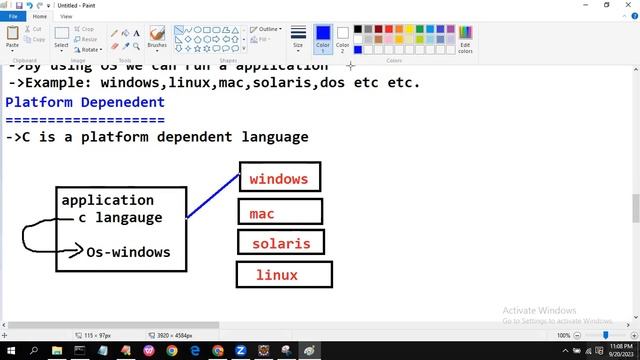Pick the yellow color swatch
640x360 pixels.
coord(409,29)
